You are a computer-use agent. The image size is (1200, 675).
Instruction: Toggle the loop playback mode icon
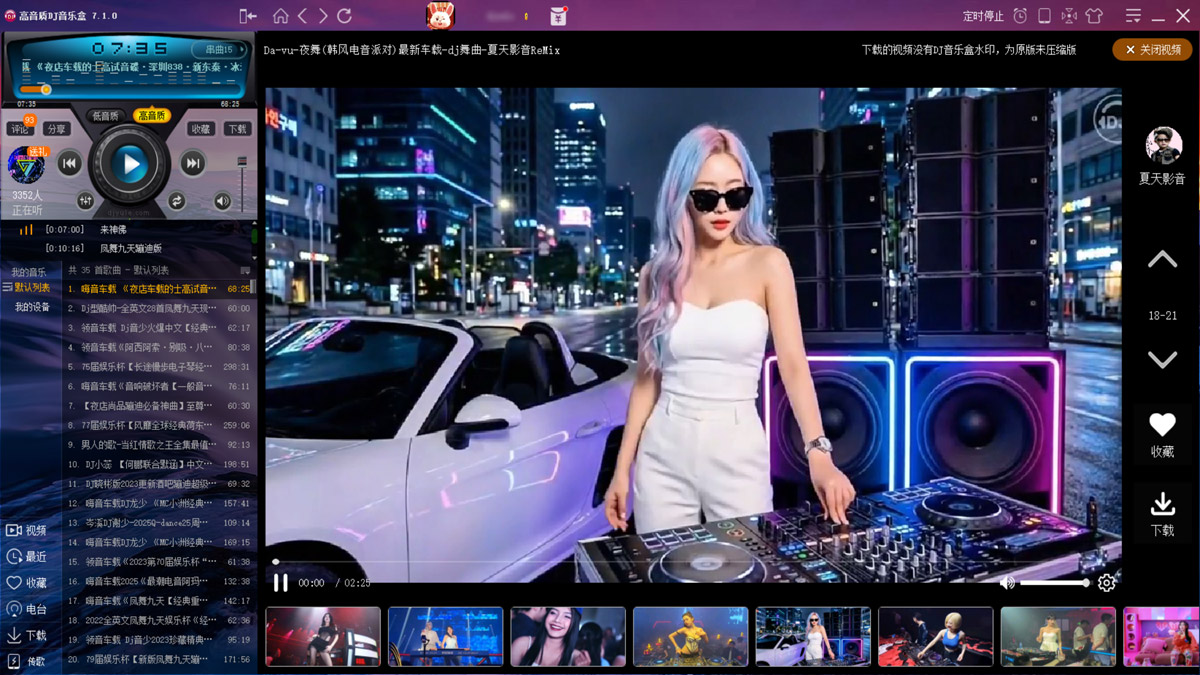point(177,201)
